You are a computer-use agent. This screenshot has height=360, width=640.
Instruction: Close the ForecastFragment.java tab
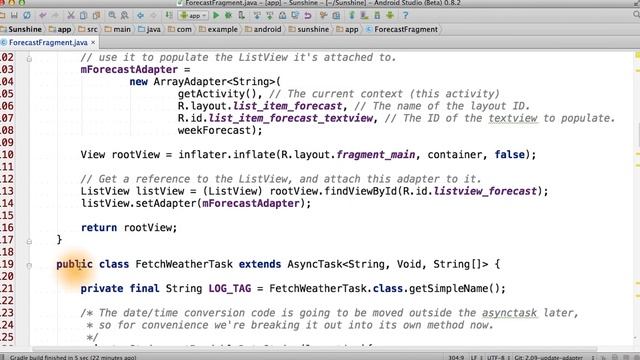click(93, 42)
